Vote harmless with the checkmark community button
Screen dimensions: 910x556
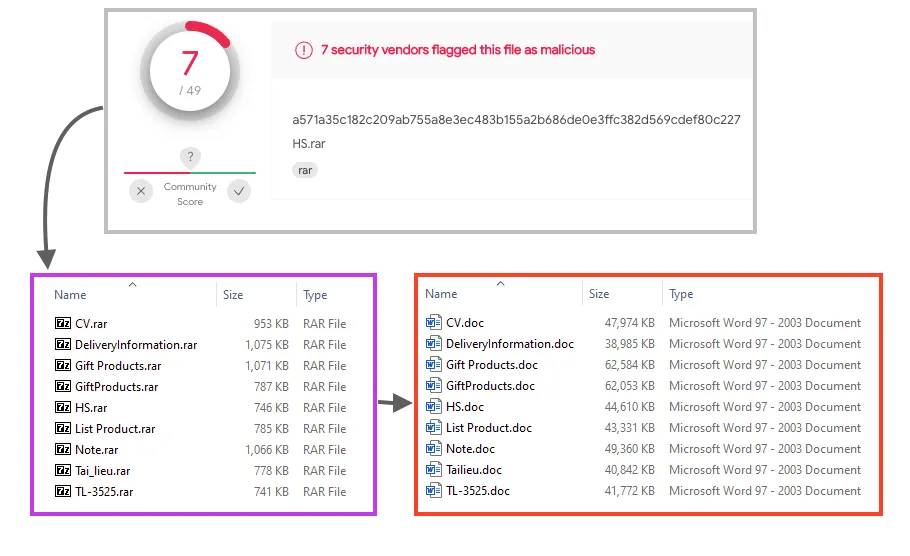(x=239, y=191)
